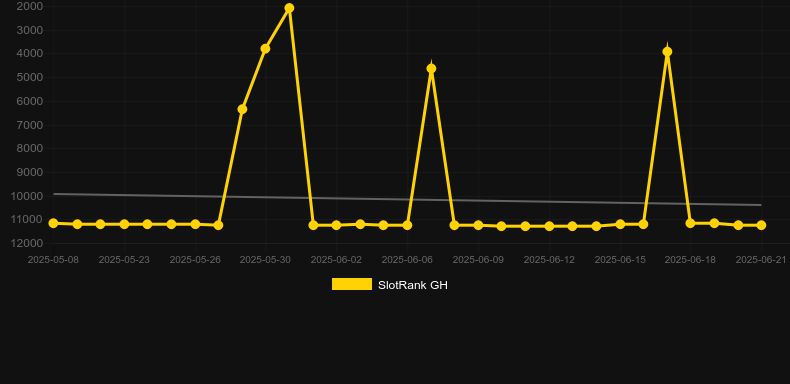Click the first data point on 2025-05-08
The height and width of the screenshot is (384, 790).
pyautogui.click(x=53, y=223)
